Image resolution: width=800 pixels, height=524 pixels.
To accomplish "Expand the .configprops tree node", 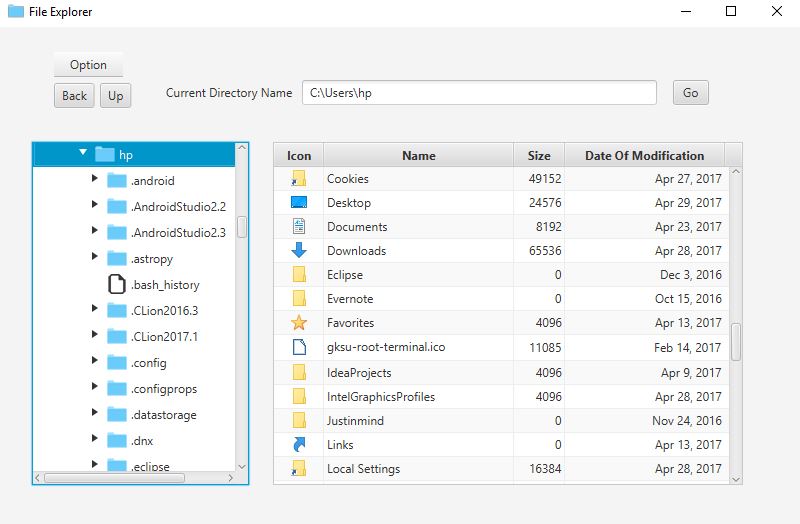I will [94, 386].
